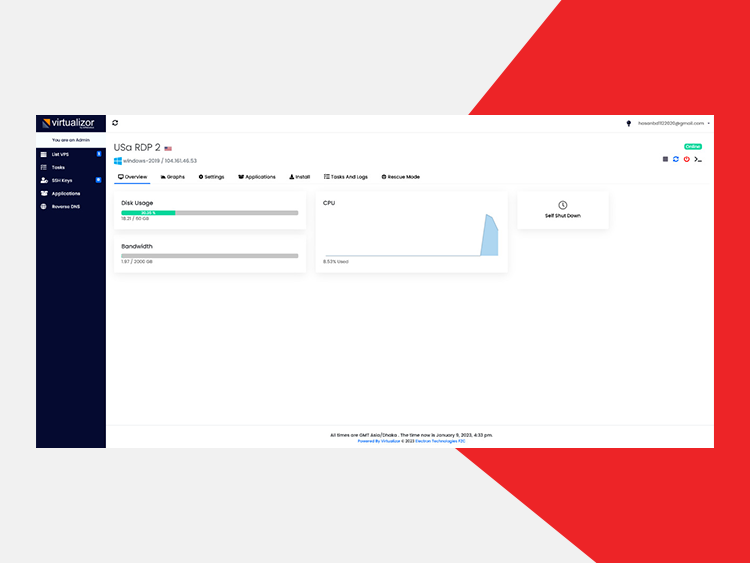Image resolution: width=750 pixels, height=563 pixels.
Task: Open List VPS in the sidebar
Action: point(70,155)
